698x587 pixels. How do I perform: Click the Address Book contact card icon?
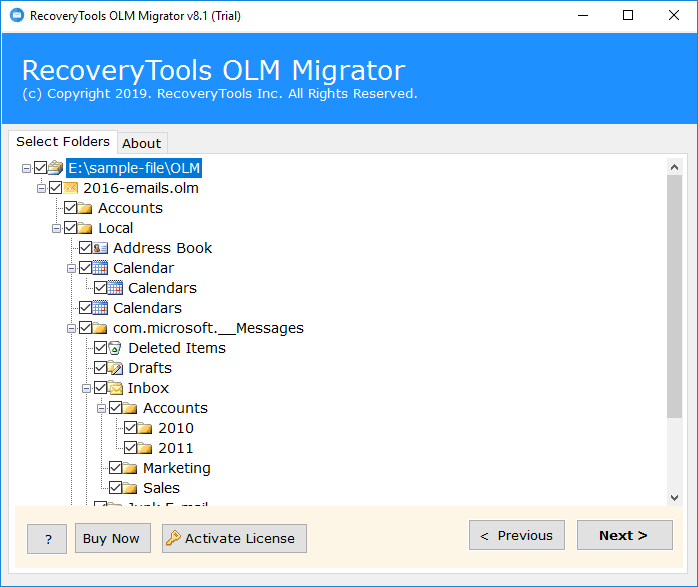tap(100, 248)
